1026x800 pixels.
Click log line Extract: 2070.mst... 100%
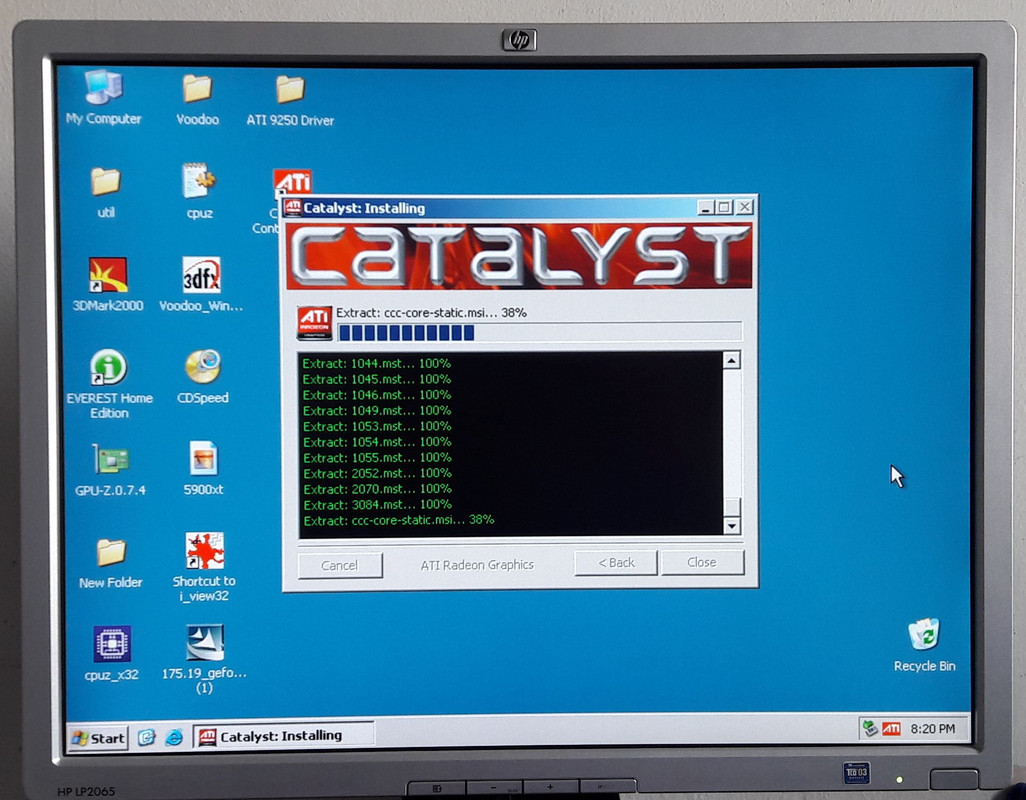click(x=377, y=489)
